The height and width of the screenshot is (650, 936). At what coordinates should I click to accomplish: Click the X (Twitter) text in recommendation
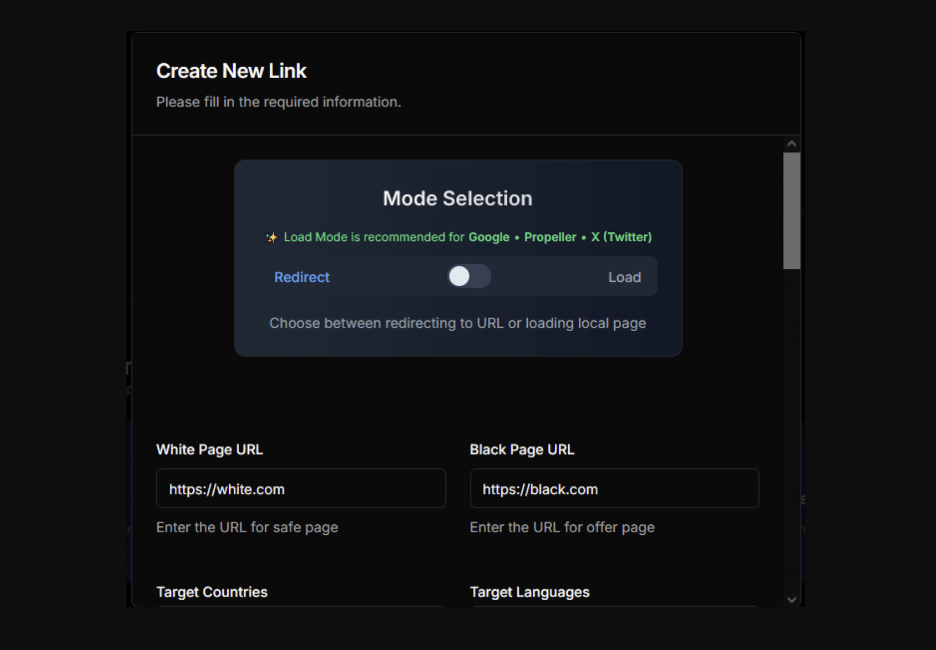pos(621,237)
